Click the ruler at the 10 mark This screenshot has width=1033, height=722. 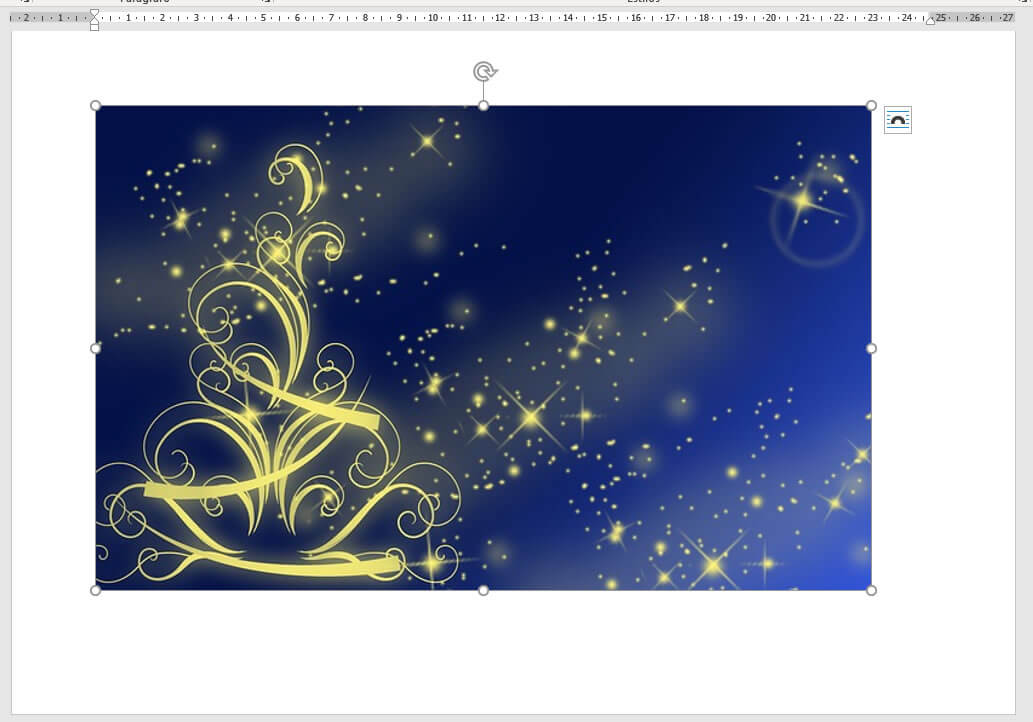point(433,18)
